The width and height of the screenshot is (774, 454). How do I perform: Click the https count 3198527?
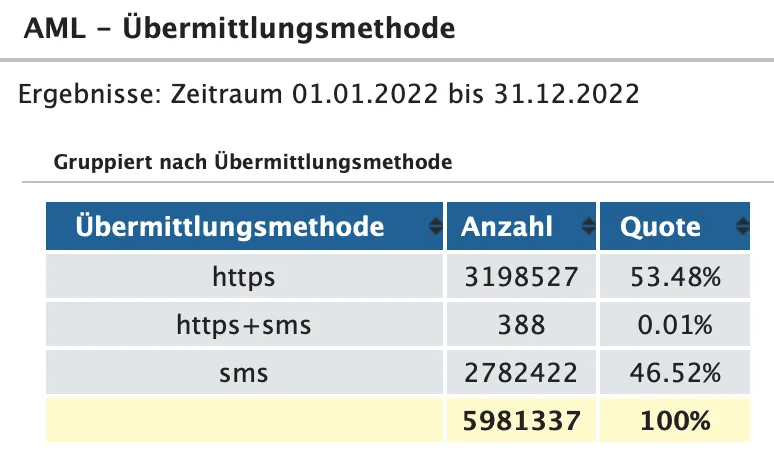coord(520,277)
